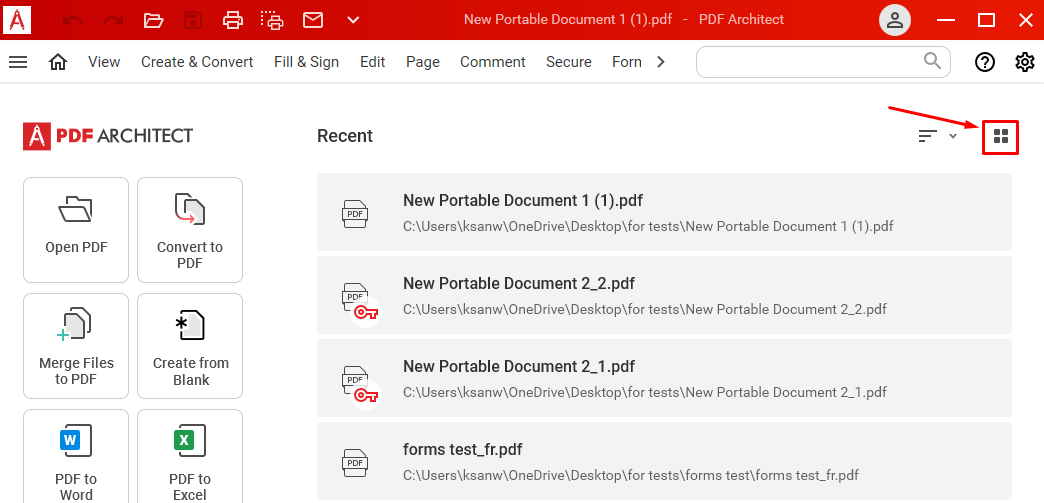Image resolution: width=1044 pixels, height=503 pixels.
Task: Open New Portable Document 1 (1).pdf
Action: click(664, 212)
